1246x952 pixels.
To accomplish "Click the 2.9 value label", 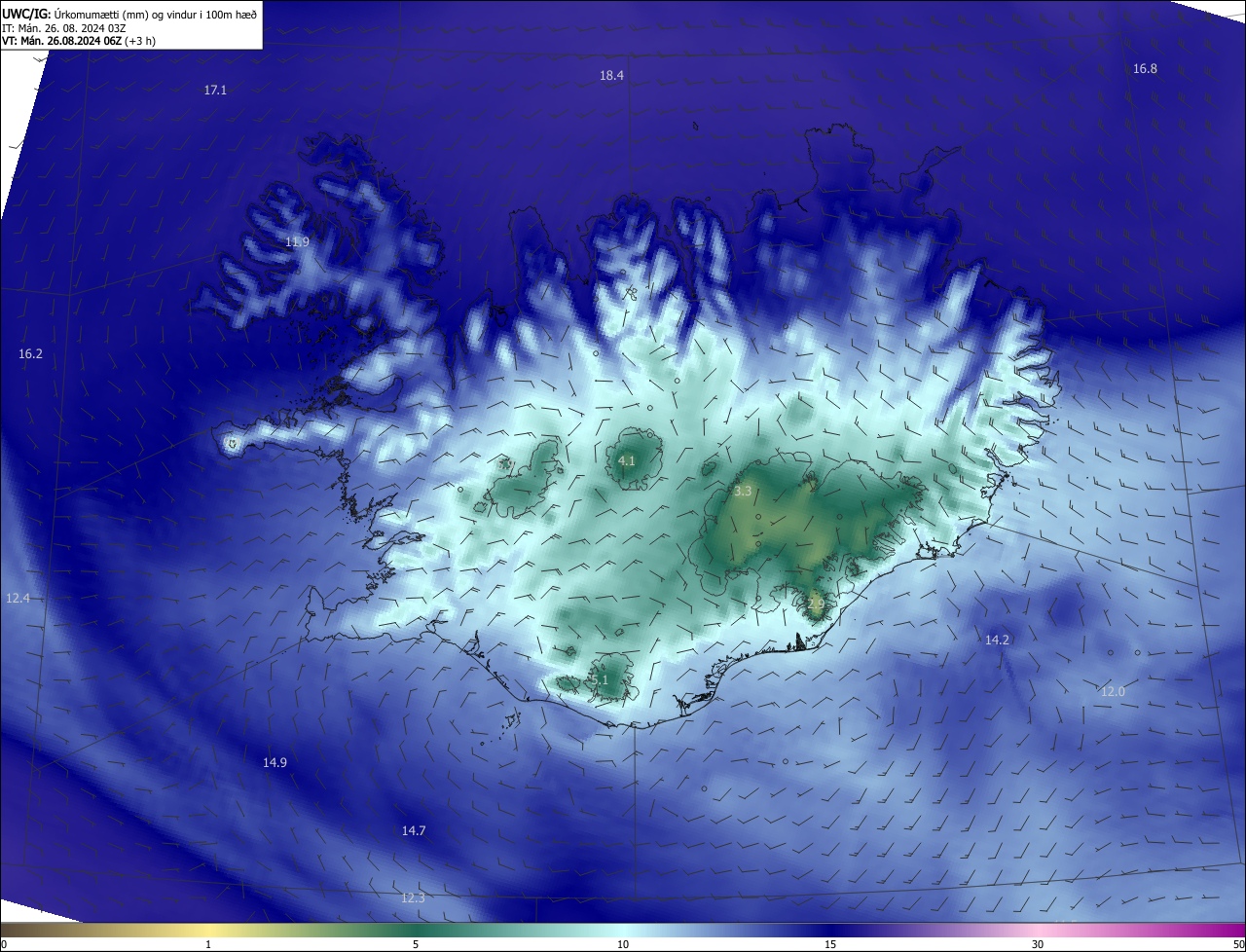I will pyautogui.click(x=816, y=604).
